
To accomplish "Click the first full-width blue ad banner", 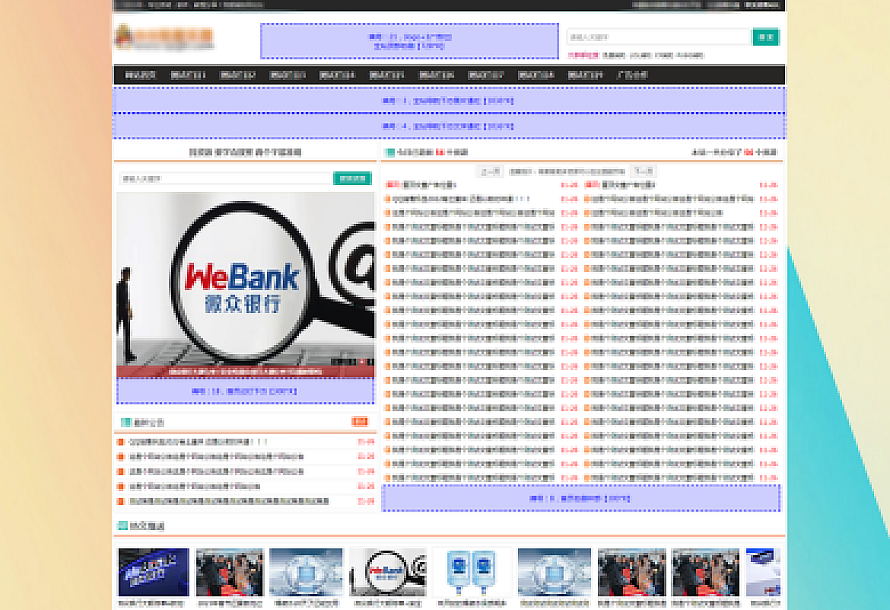I will pyautogui.click(x=448, y=100).
